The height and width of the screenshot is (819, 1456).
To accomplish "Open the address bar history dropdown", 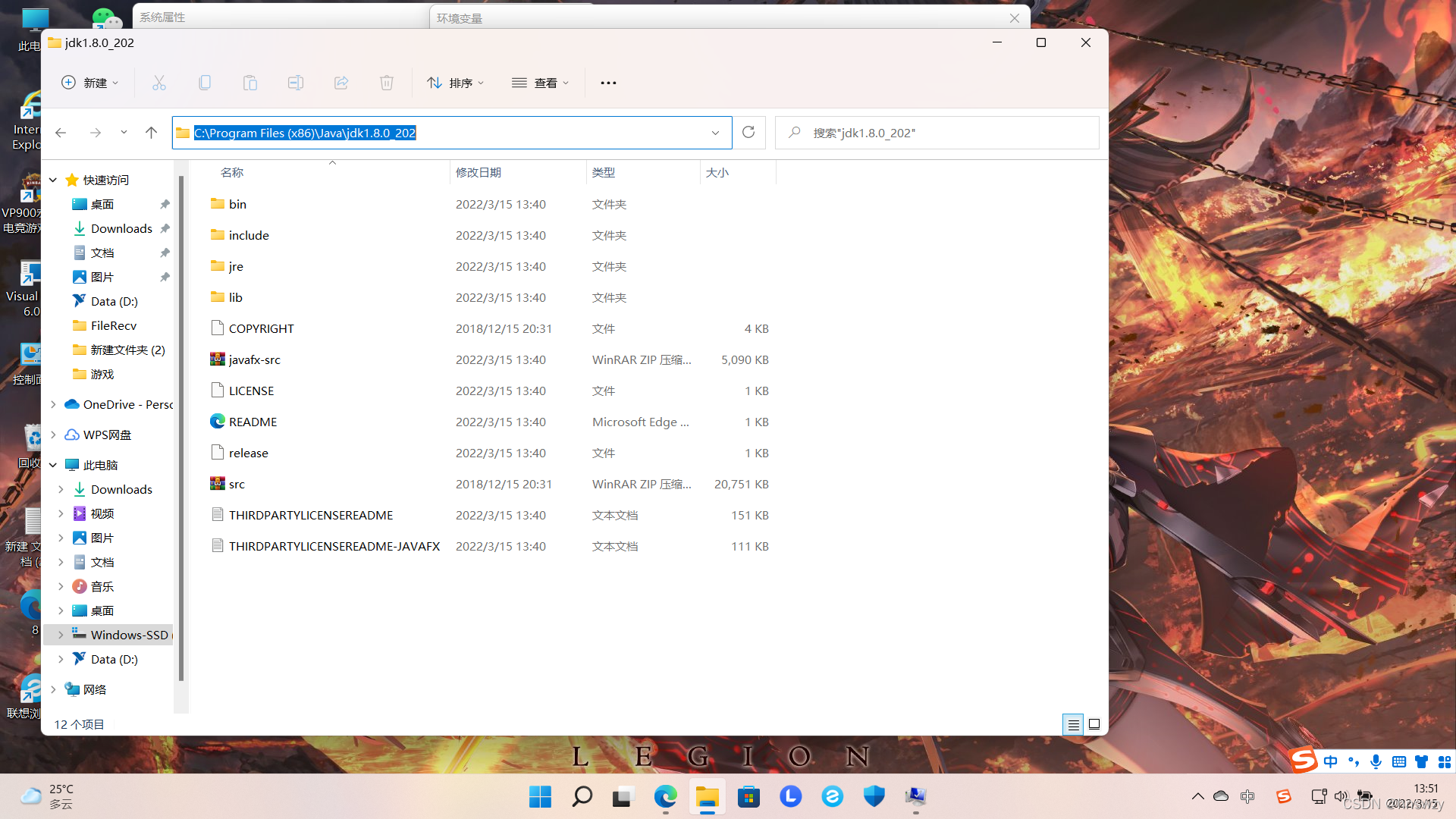I will [714, 133].
